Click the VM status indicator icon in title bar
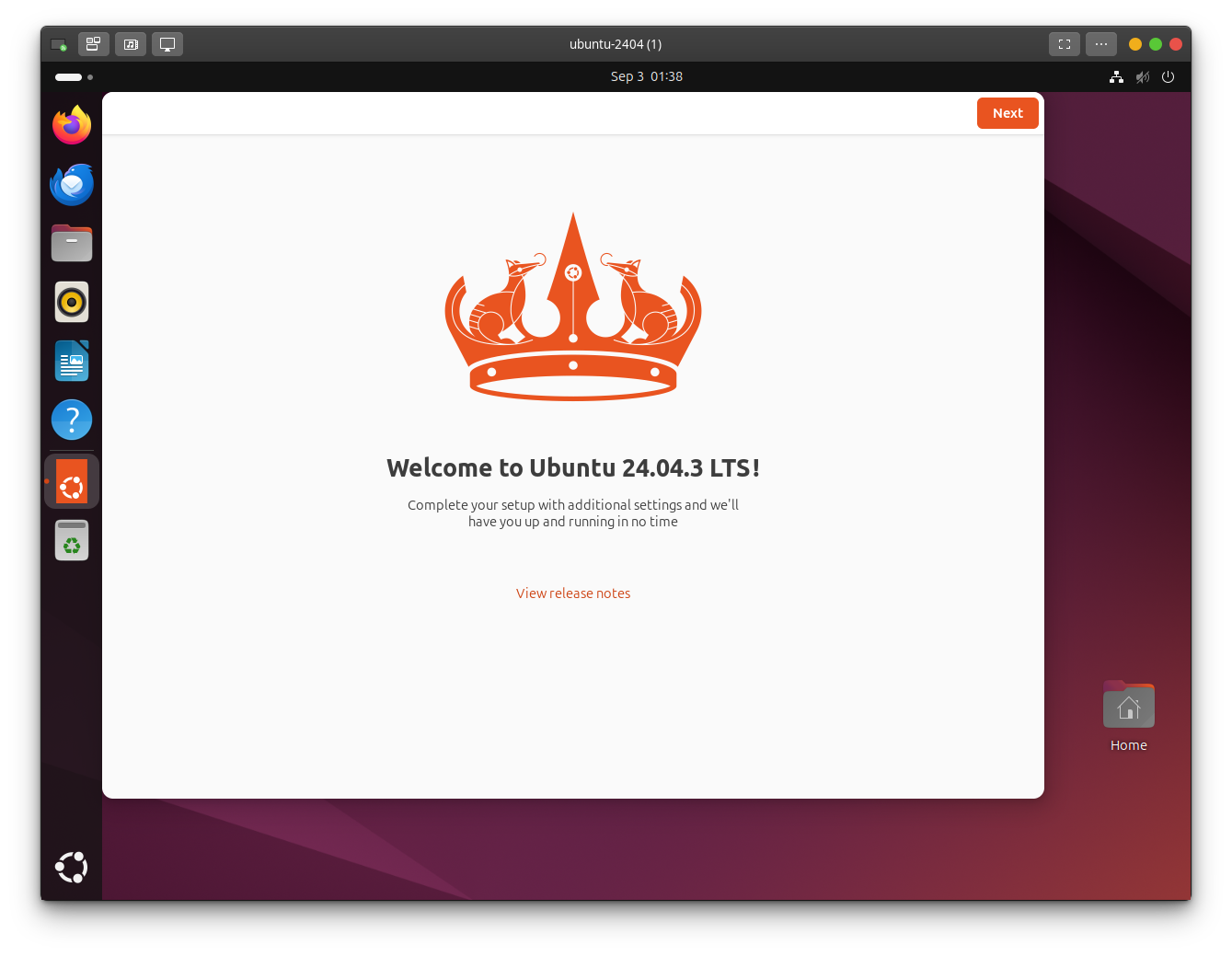The width and height of the screenshot is (1232, 956). pyautogui.click(x=59, y=44)
